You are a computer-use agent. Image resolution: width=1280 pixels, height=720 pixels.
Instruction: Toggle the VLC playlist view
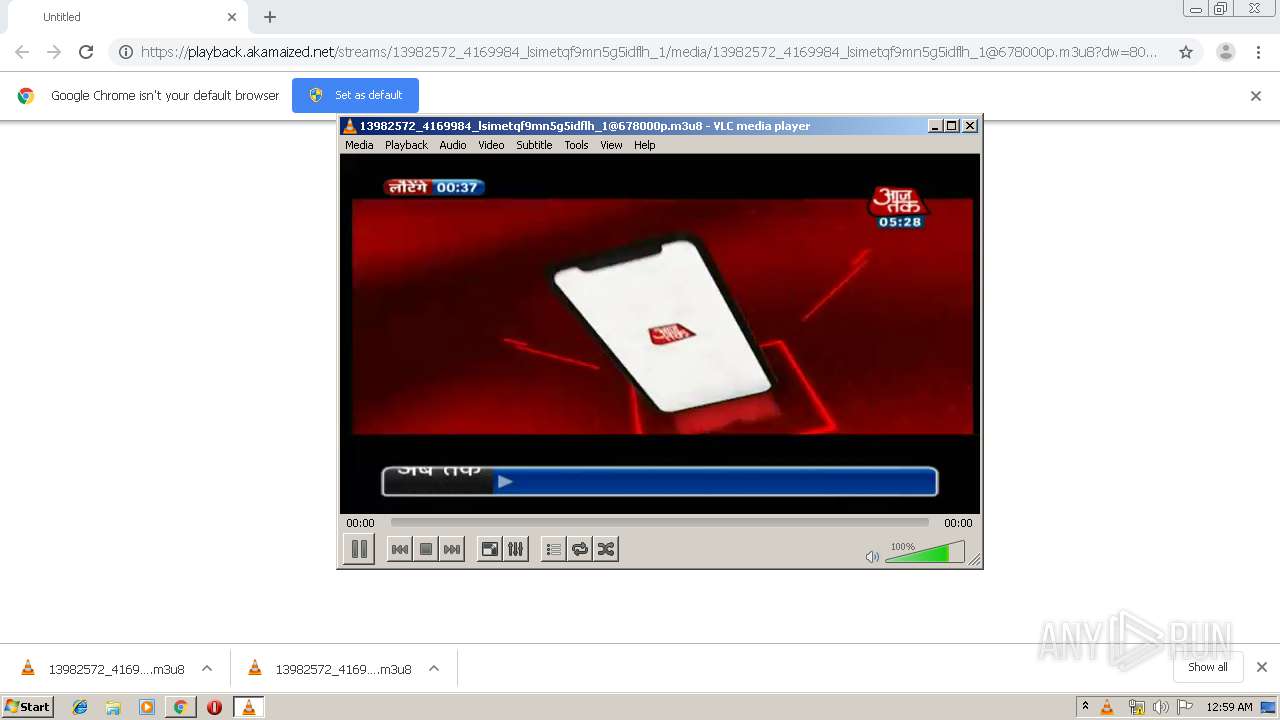point(553,549)
